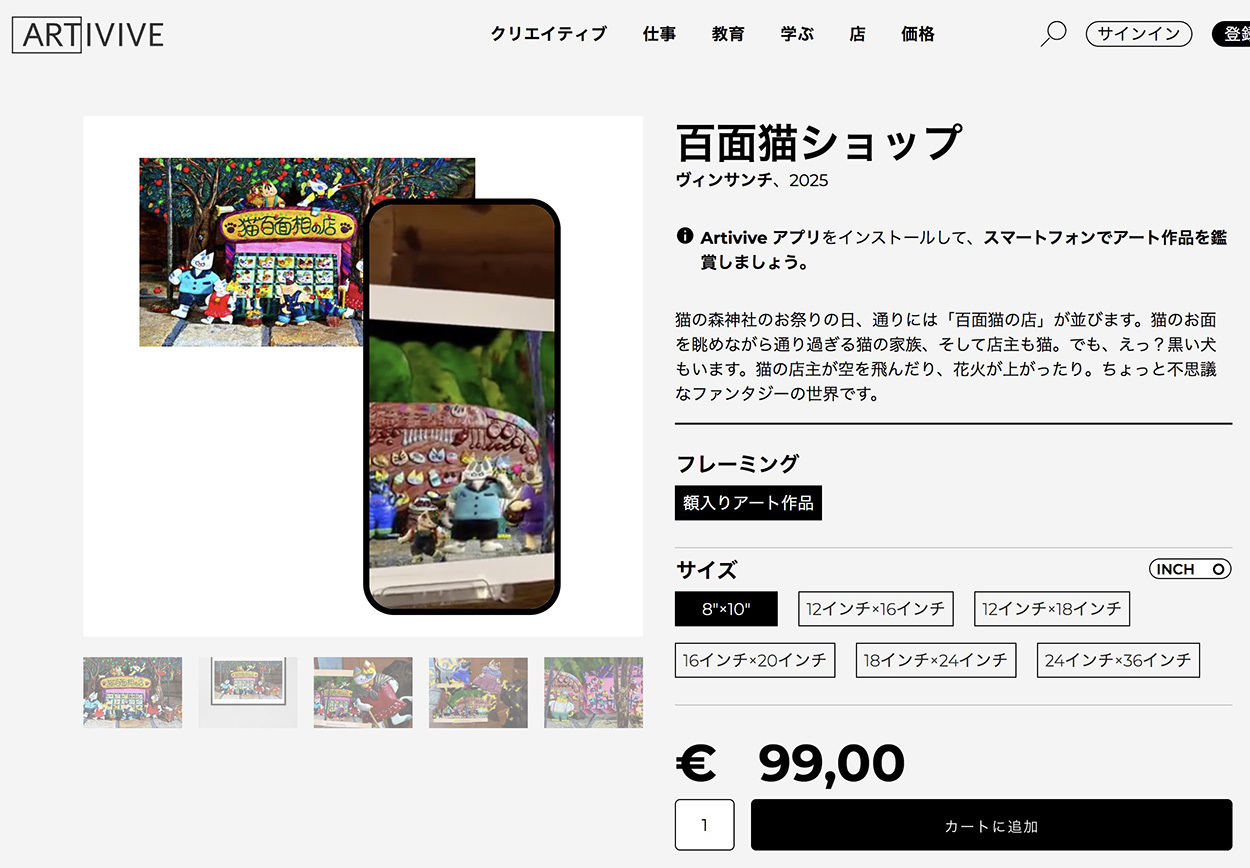Open the 店 menu item

pos(857,34)
